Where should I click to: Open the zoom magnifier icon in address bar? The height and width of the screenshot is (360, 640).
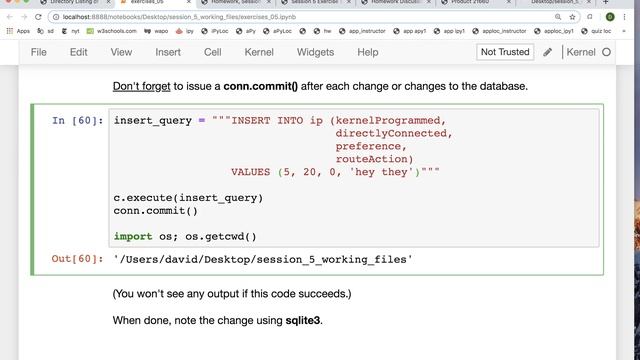tap(558, 17)
